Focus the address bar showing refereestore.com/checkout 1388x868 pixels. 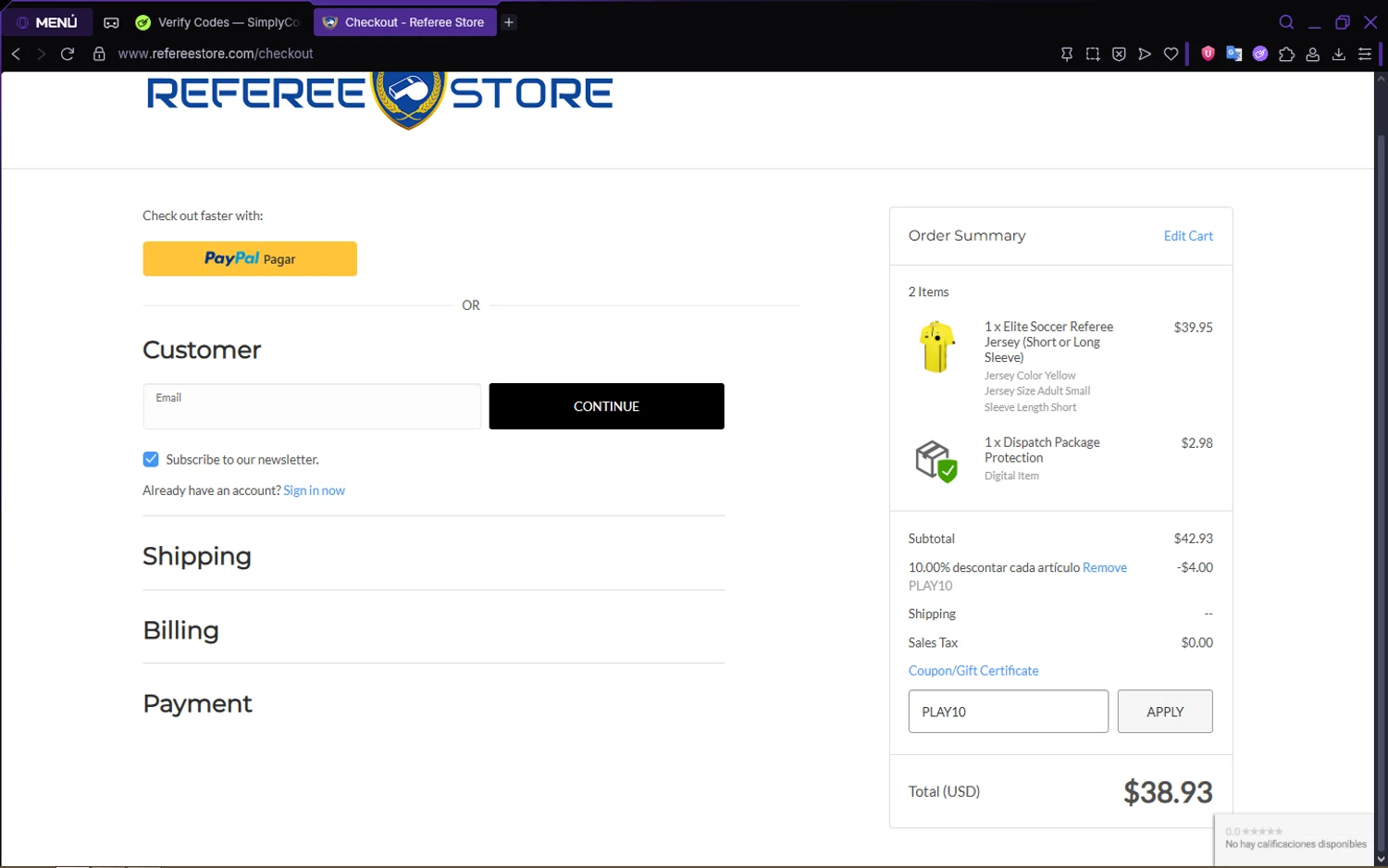(216, 54)
